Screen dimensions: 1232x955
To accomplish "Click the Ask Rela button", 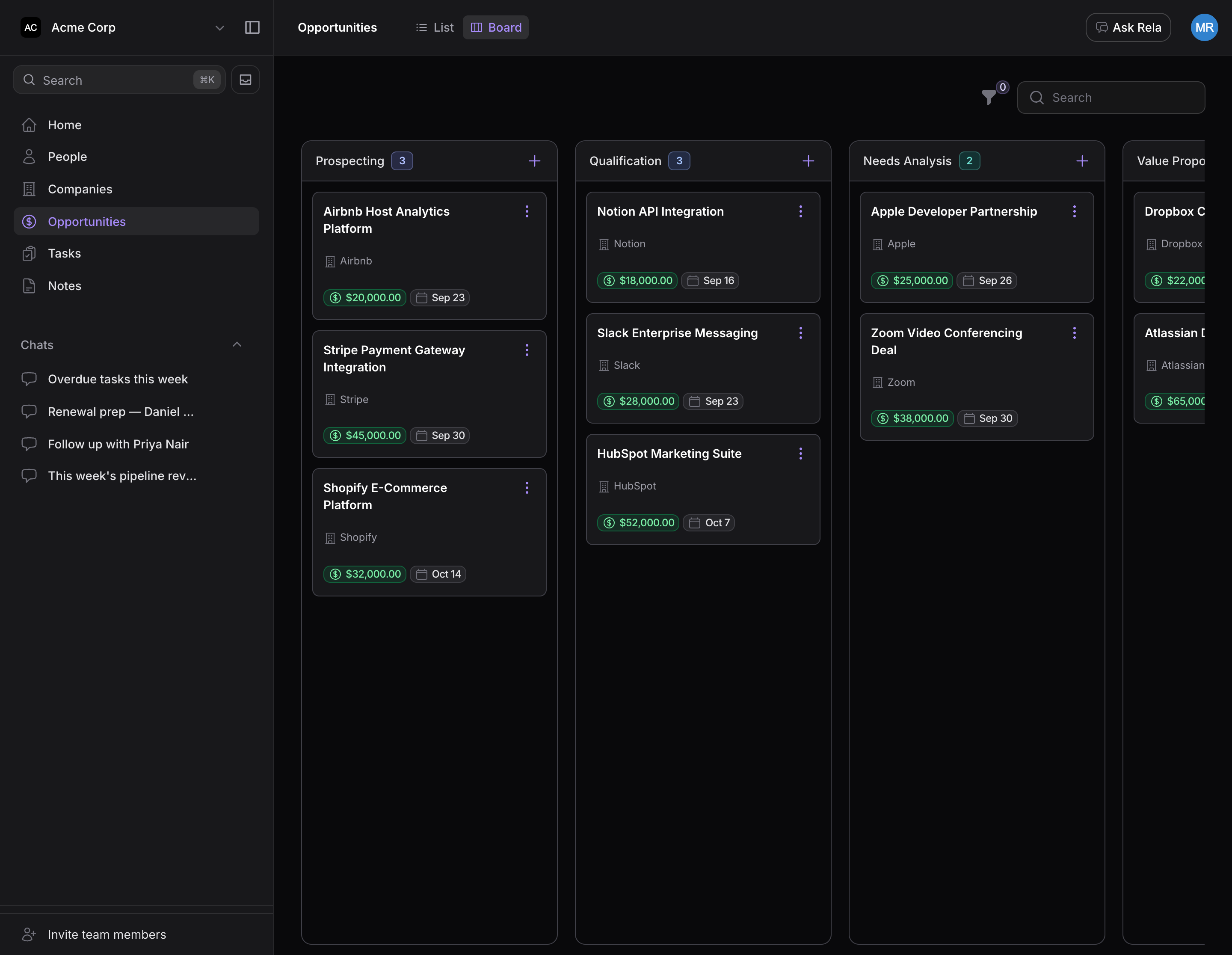I will coord(1128,27).
